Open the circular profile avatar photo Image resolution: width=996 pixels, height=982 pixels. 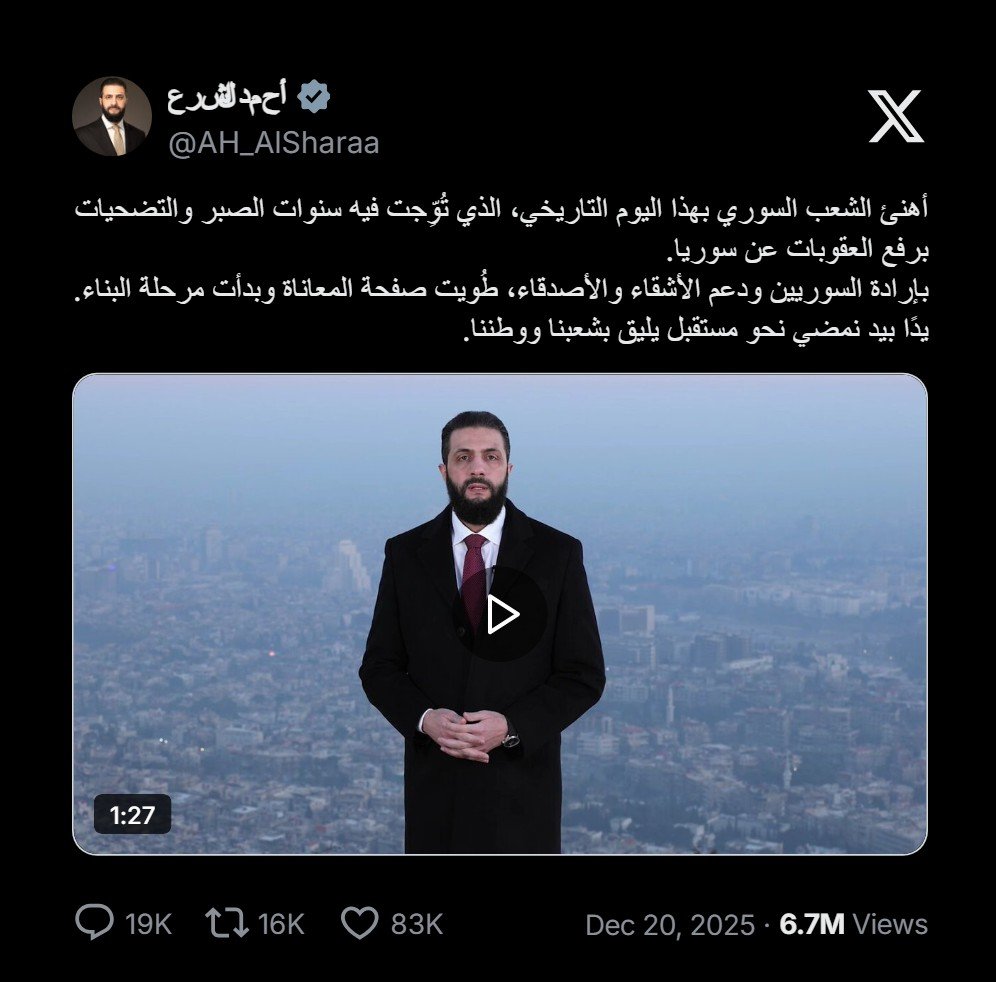click(x=112, y=116)
